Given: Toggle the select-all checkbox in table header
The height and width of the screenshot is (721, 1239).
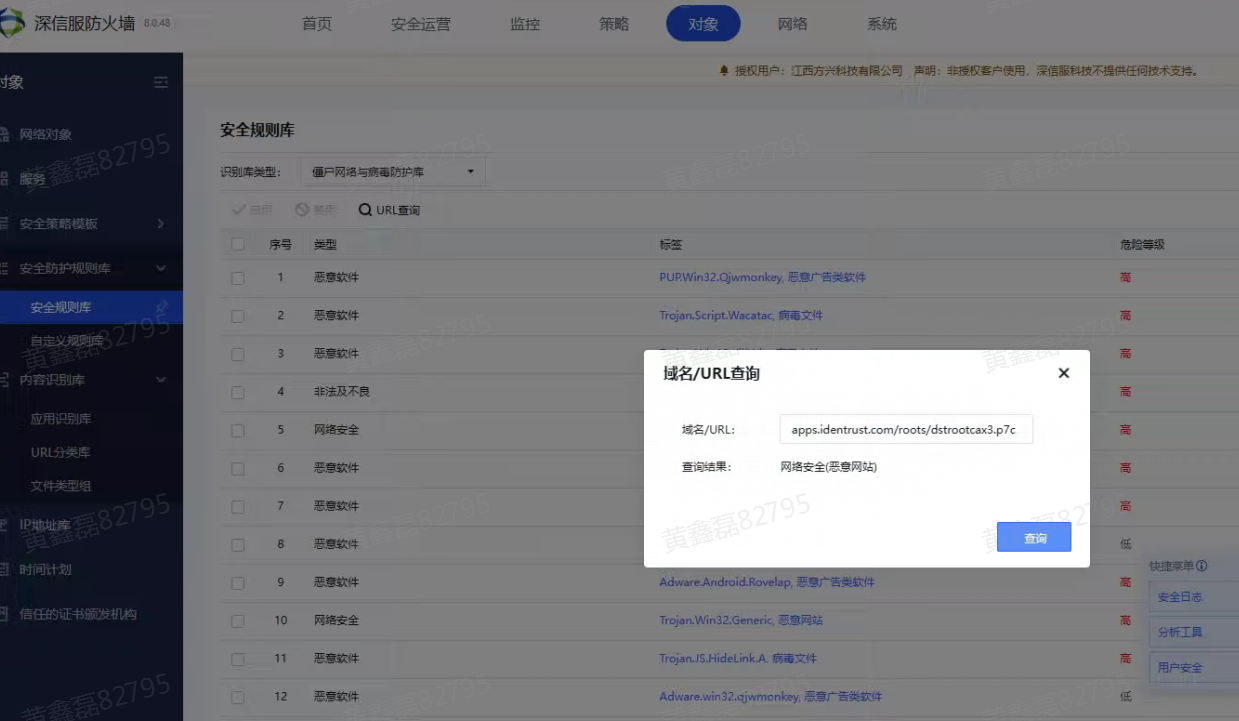Looking at the screenshot, I should click(x=238, y=244).
